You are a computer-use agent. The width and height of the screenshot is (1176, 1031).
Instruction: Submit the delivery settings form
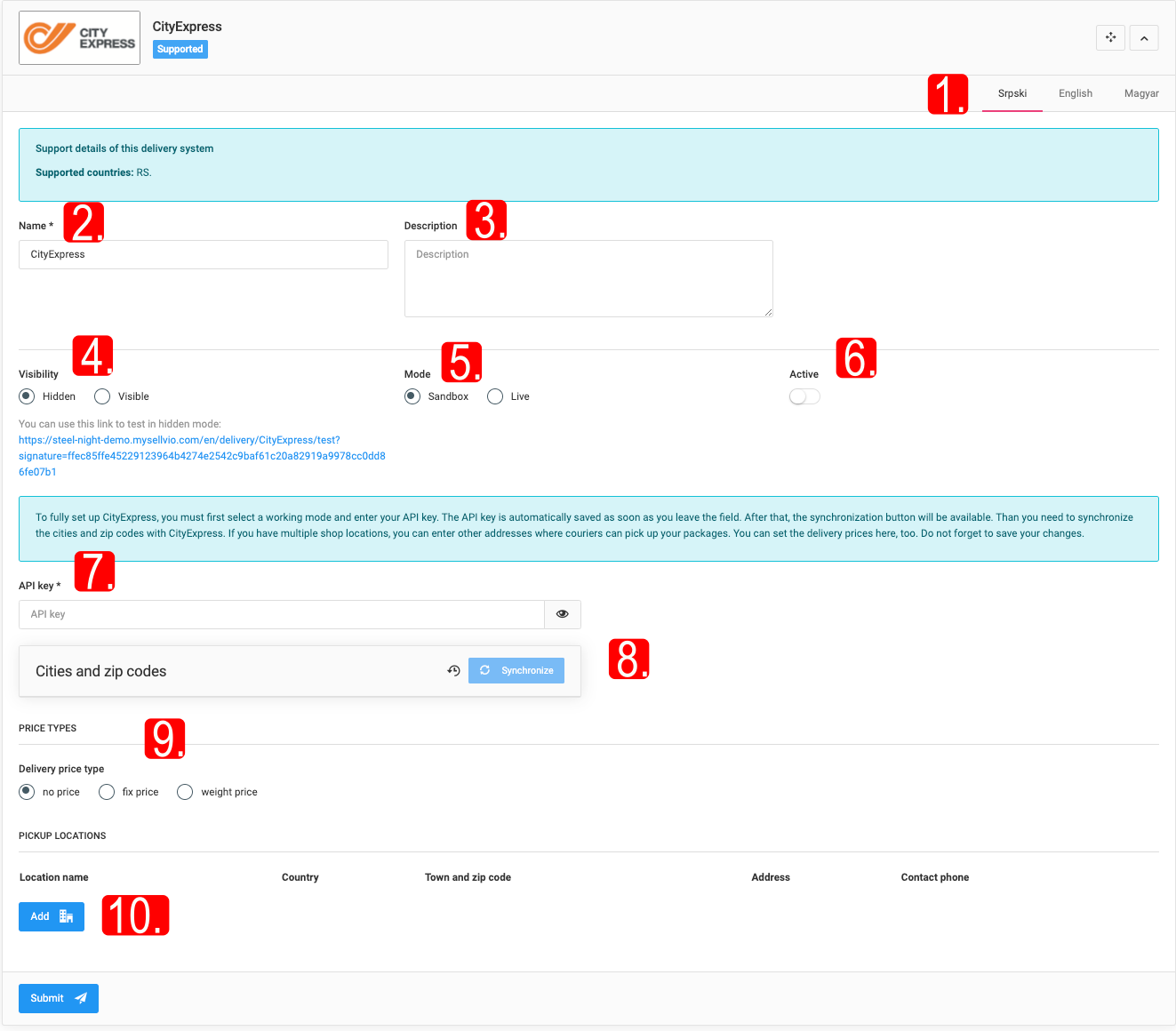click(x=59, y=998)
